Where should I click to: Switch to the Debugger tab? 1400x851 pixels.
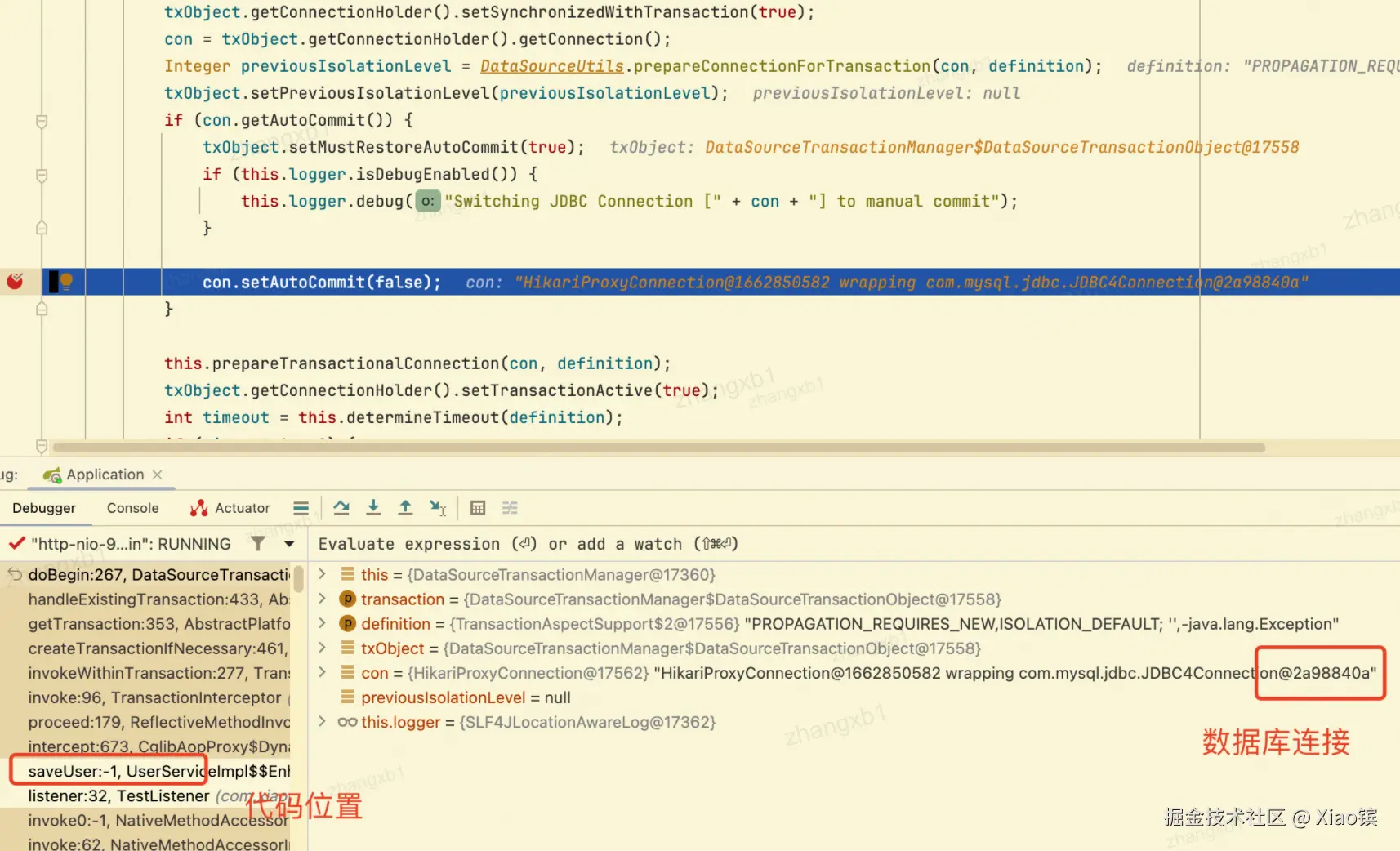pyautogui.click(x=44, y=508)
